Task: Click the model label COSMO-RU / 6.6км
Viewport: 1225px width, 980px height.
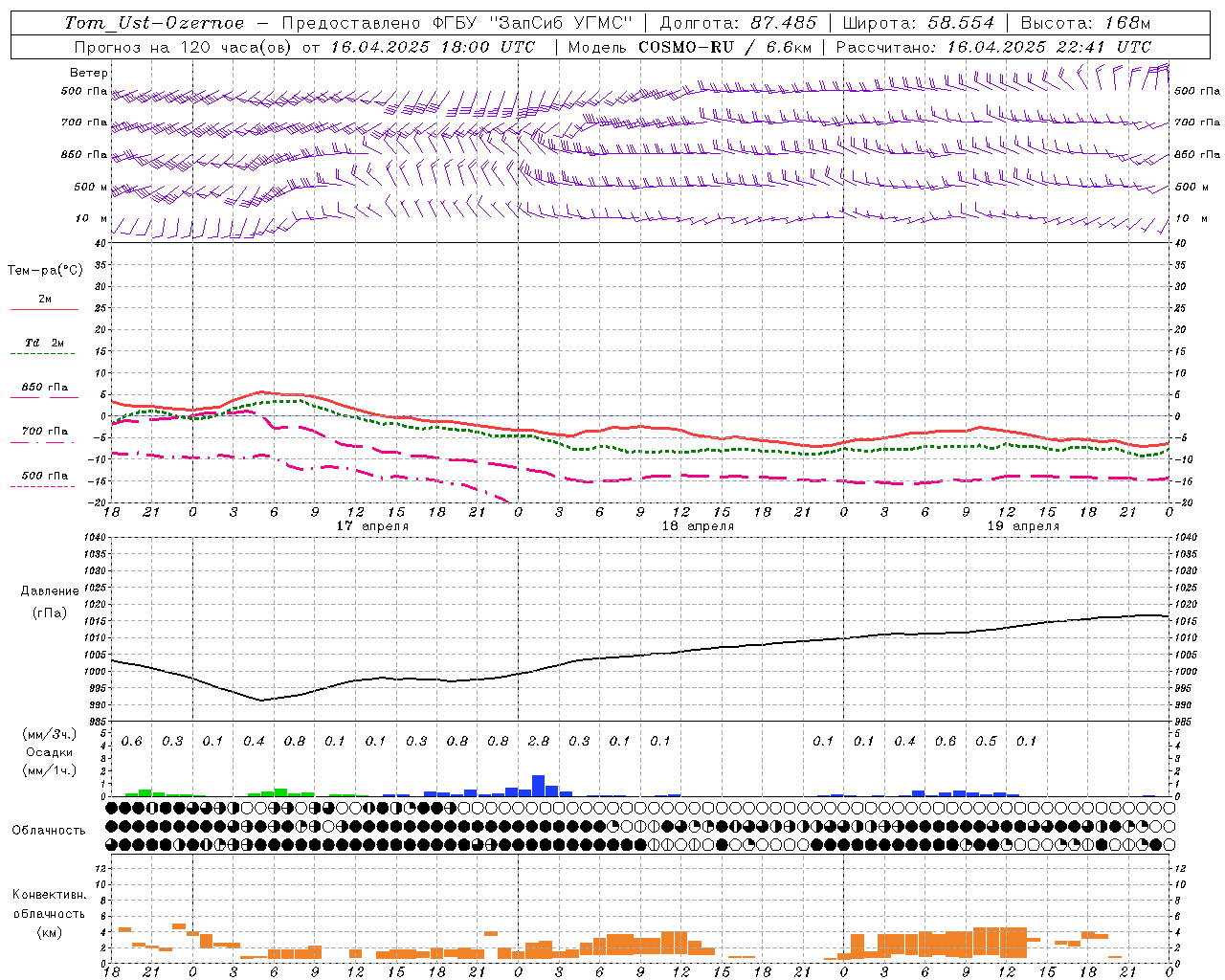Action: coord(725,47)
